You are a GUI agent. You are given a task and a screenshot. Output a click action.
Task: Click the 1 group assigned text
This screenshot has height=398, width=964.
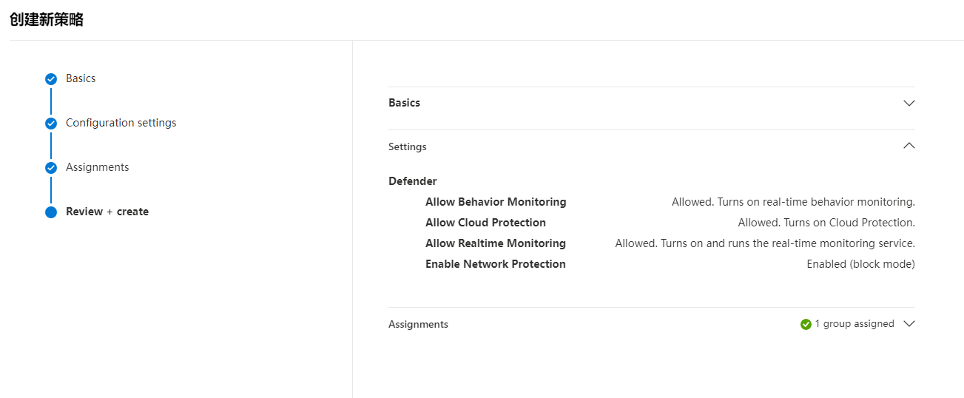tap(855, 324)
